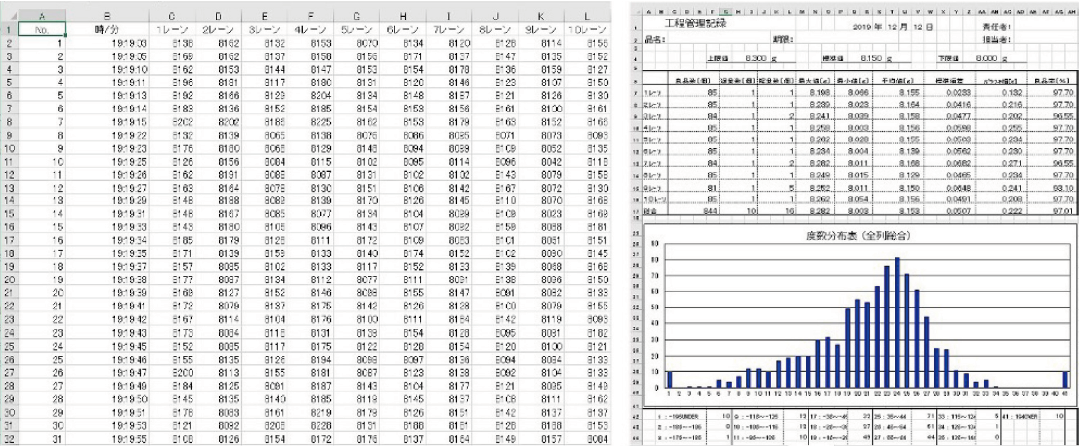This screenshot has height=446, width=1080.
Task: Click the '9レーン' header cell in left sheet
Action: [541, 29]
